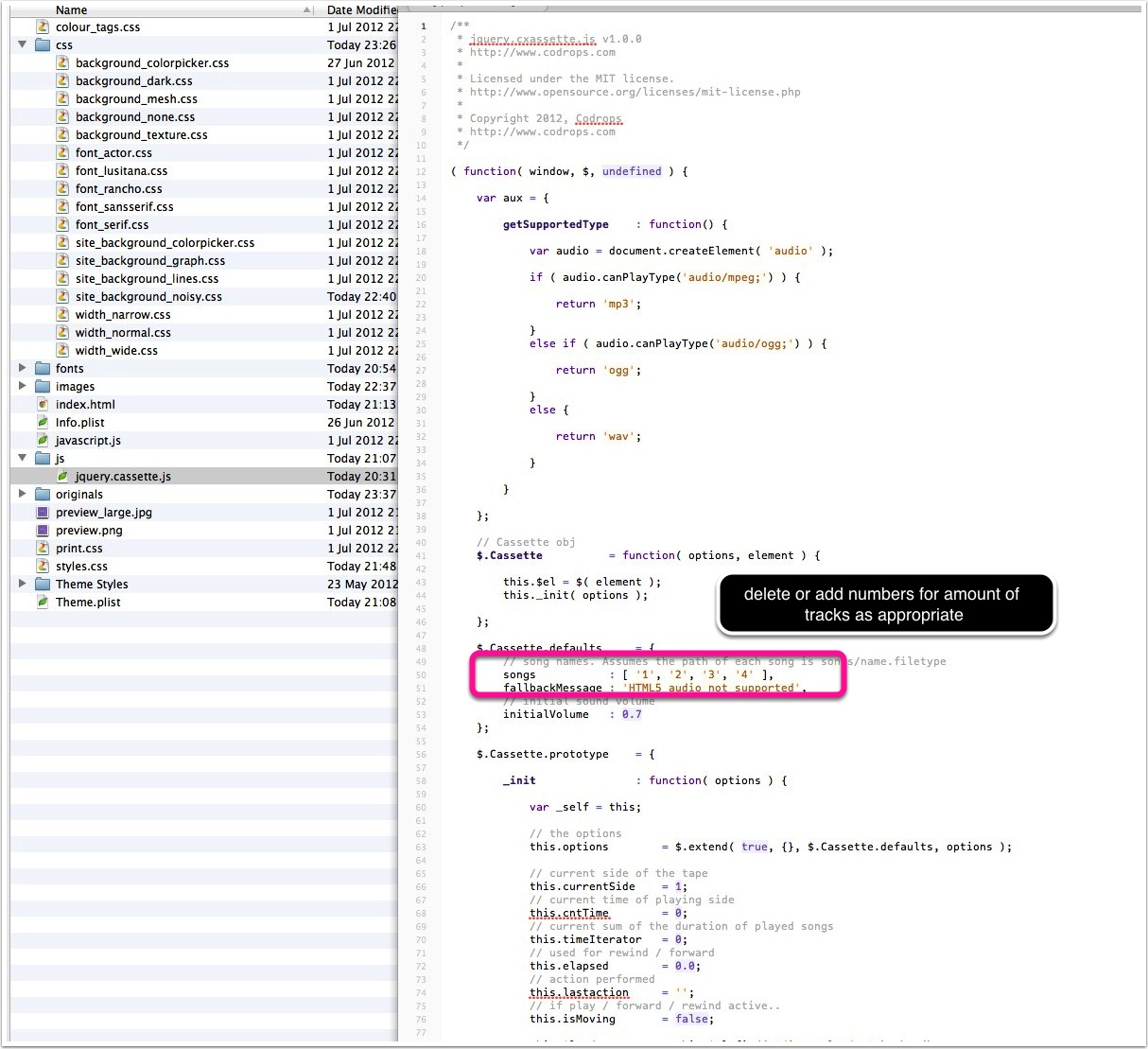The height and width of the screenshot is (1049, 1148).
Task: Click the javascript.js file icon
Action: pos(43,441)
